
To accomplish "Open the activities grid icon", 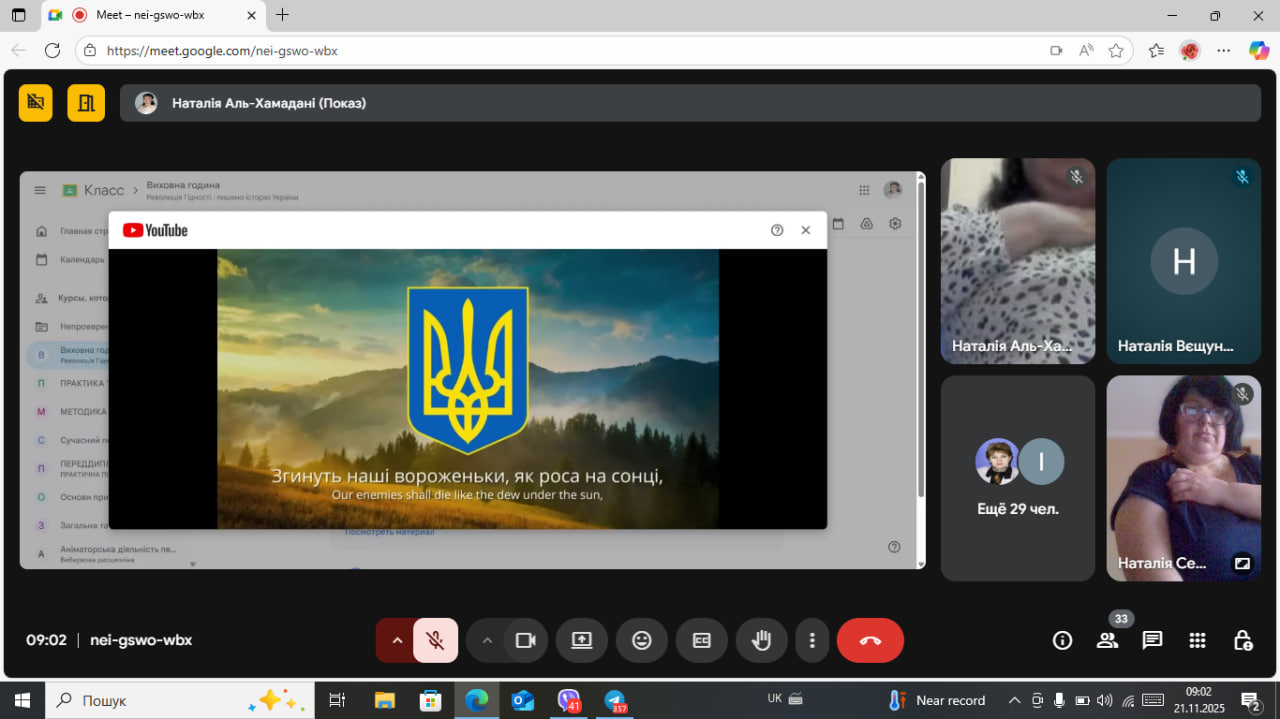I will pos(1197,641).
